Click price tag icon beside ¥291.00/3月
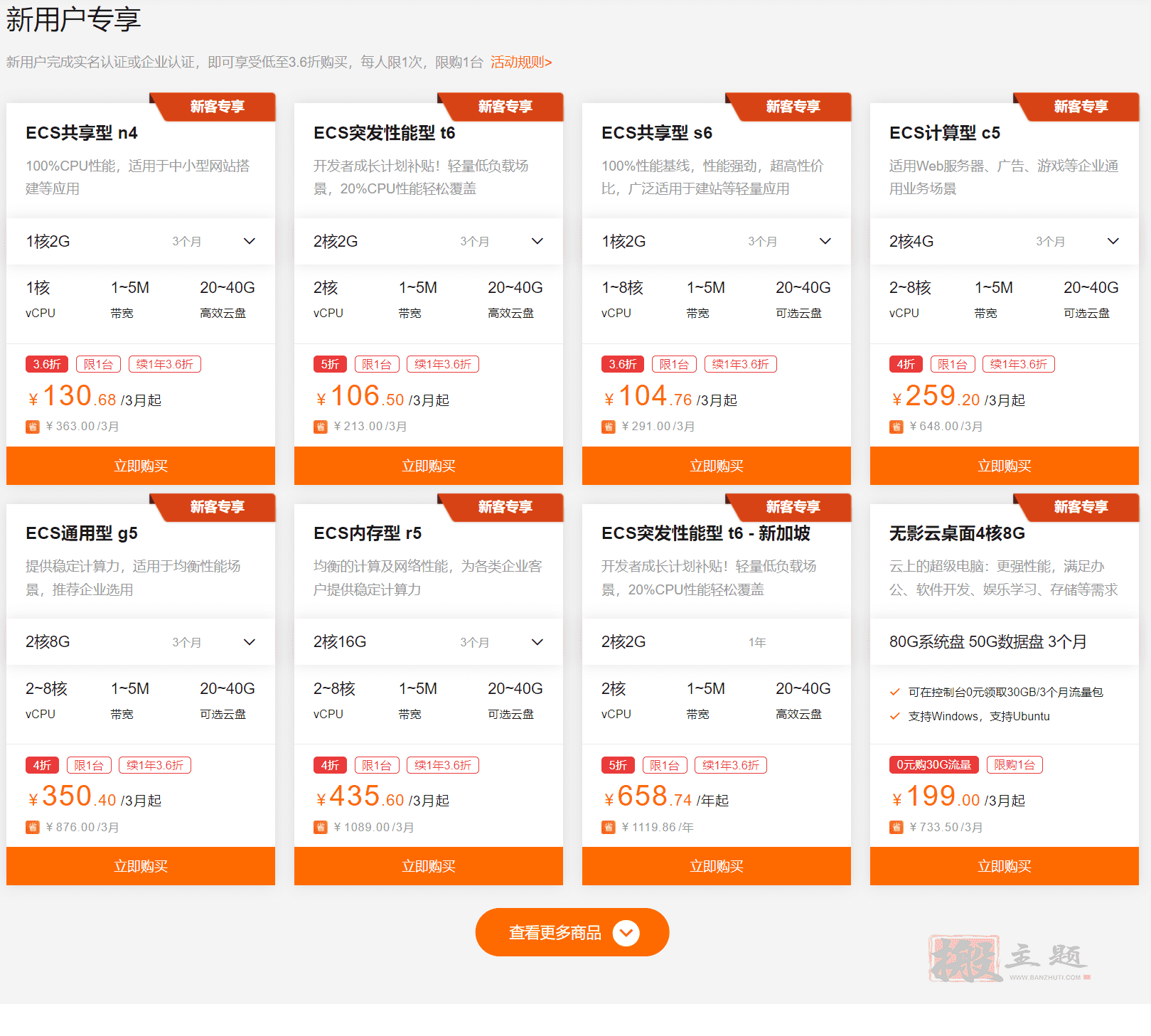Image resolution: width=1151 pixels, height=1036 pixels. [x=609, y=427]
